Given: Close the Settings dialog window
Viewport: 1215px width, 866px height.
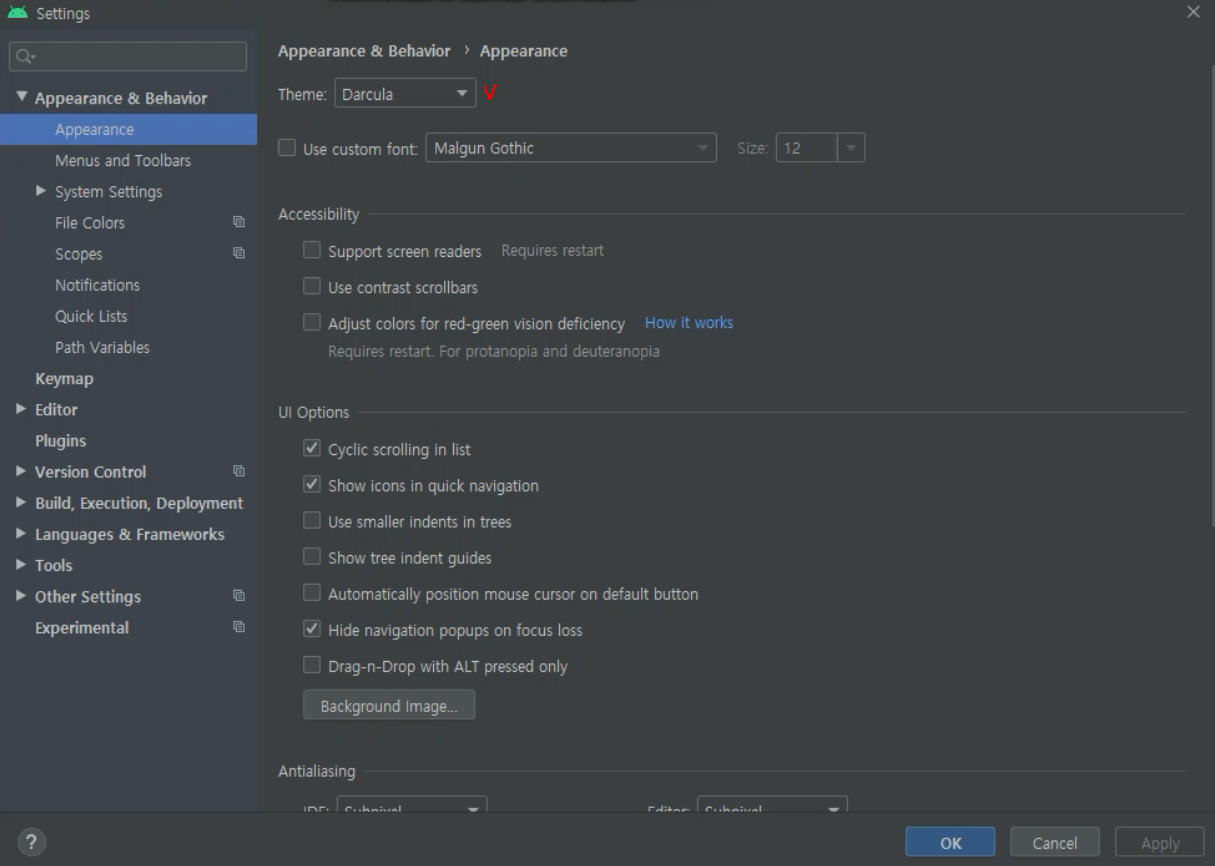Looking at the screenshot, I should (1193, 13).
